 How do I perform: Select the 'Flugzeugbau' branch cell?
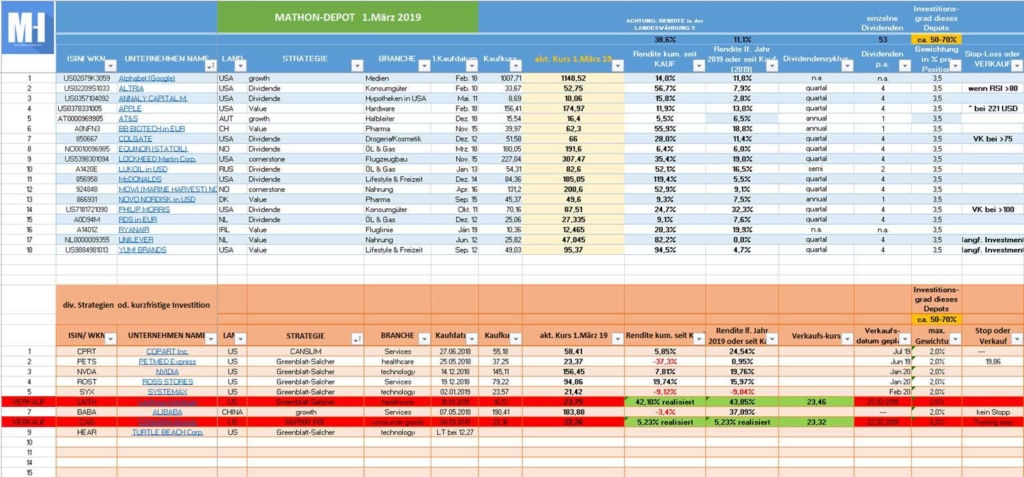[x=397, y=159]
